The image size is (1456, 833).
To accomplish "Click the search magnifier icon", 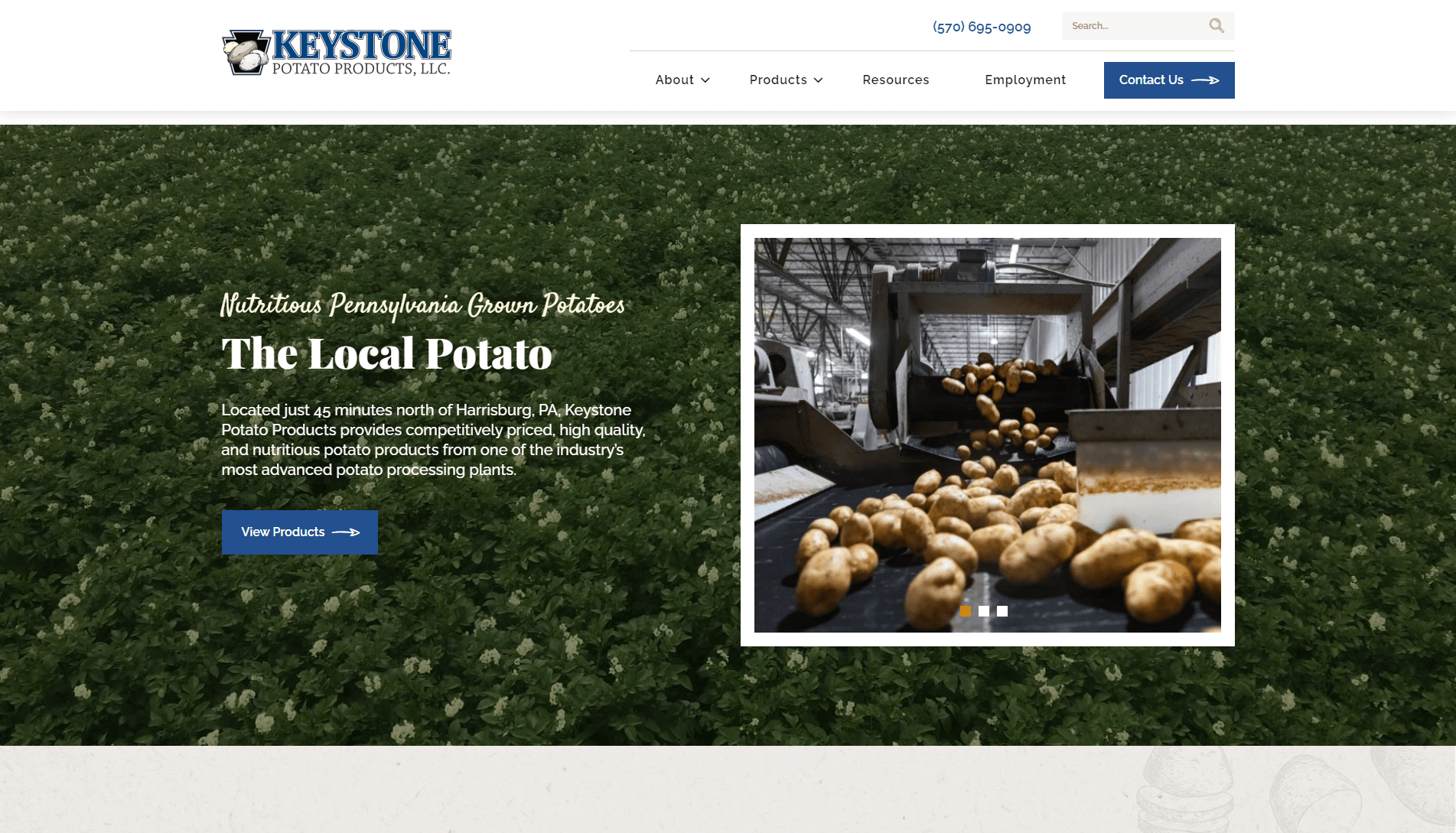I will (1217, 26).
